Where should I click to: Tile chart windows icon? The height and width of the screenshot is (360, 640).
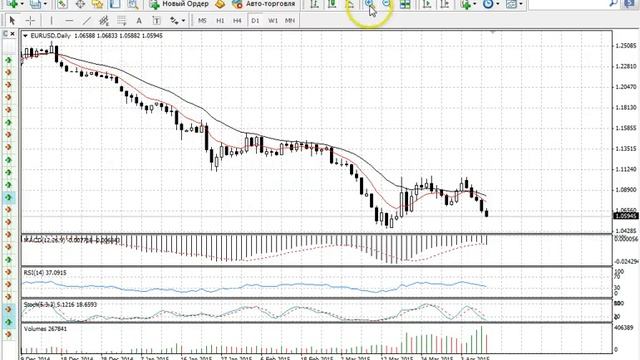pyautogui.click(x=405, y=4)
